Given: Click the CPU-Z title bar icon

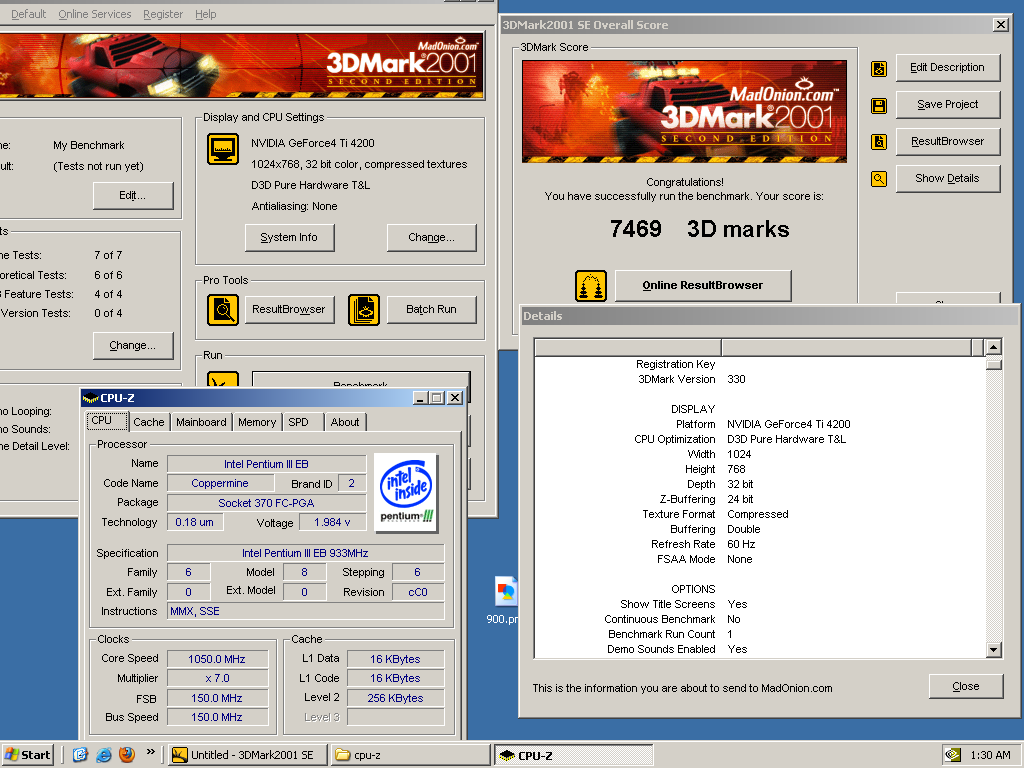Looking at the screenshot, I should click(90, 398).
